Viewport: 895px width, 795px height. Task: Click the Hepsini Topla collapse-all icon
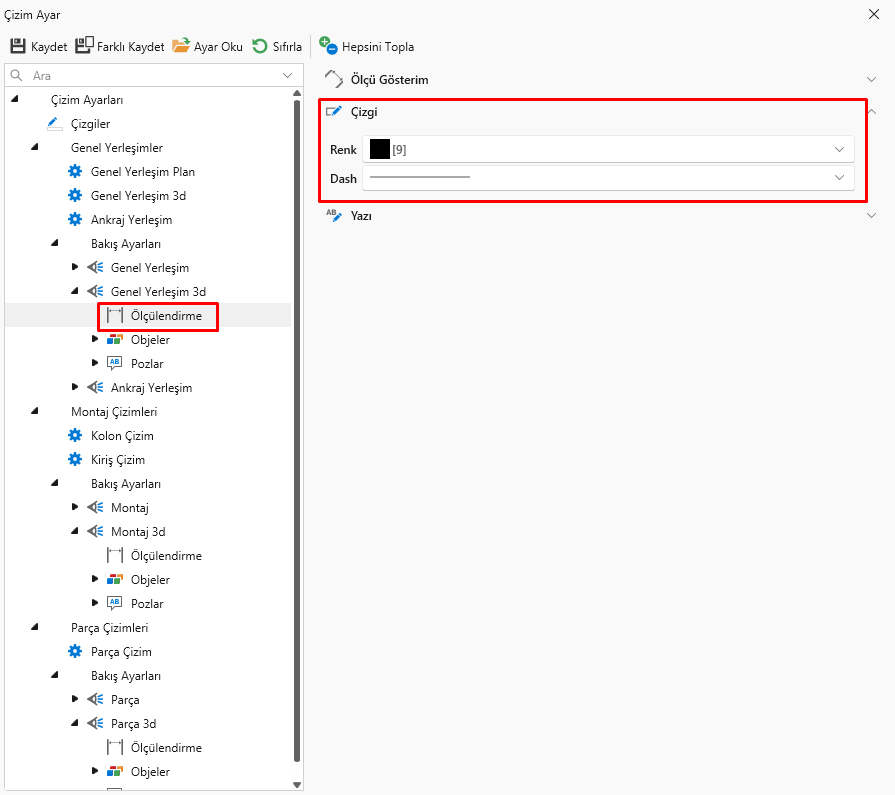click(328, 45)
